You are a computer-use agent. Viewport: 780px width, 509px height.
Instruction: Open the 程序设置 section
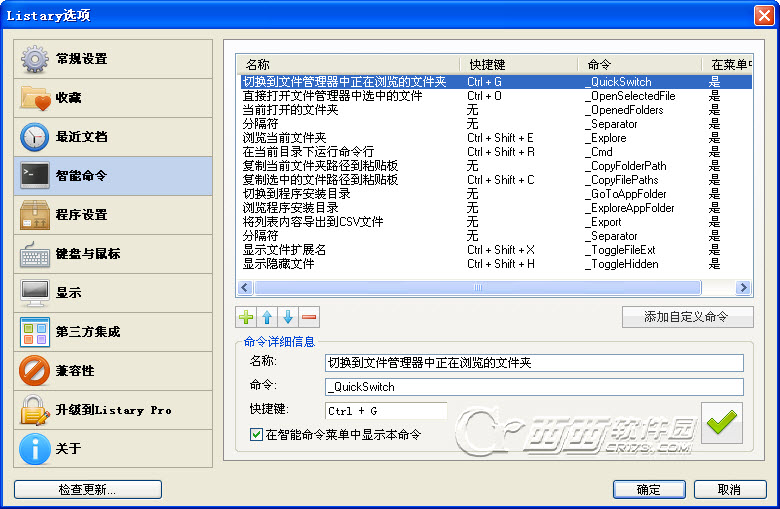point(113,214)
